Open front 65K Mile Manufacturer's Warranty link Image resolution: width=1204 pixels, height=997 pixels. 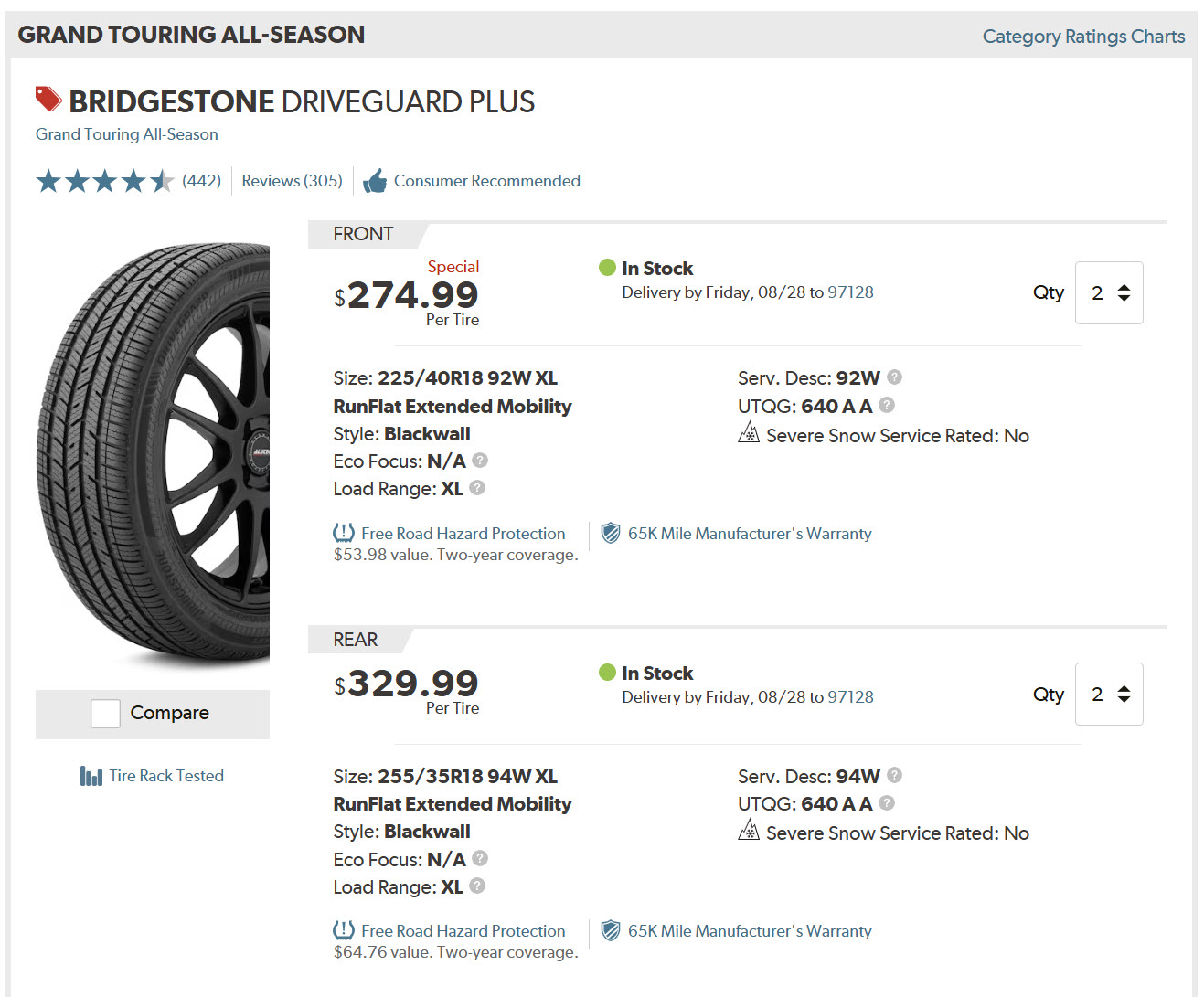click(750, 534)
